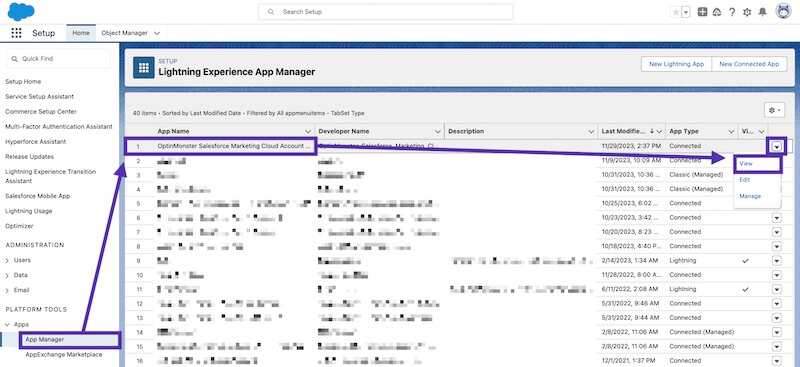Screen dimensions: 800x367
Task: Switch to the Home tab
Action: 81,33
